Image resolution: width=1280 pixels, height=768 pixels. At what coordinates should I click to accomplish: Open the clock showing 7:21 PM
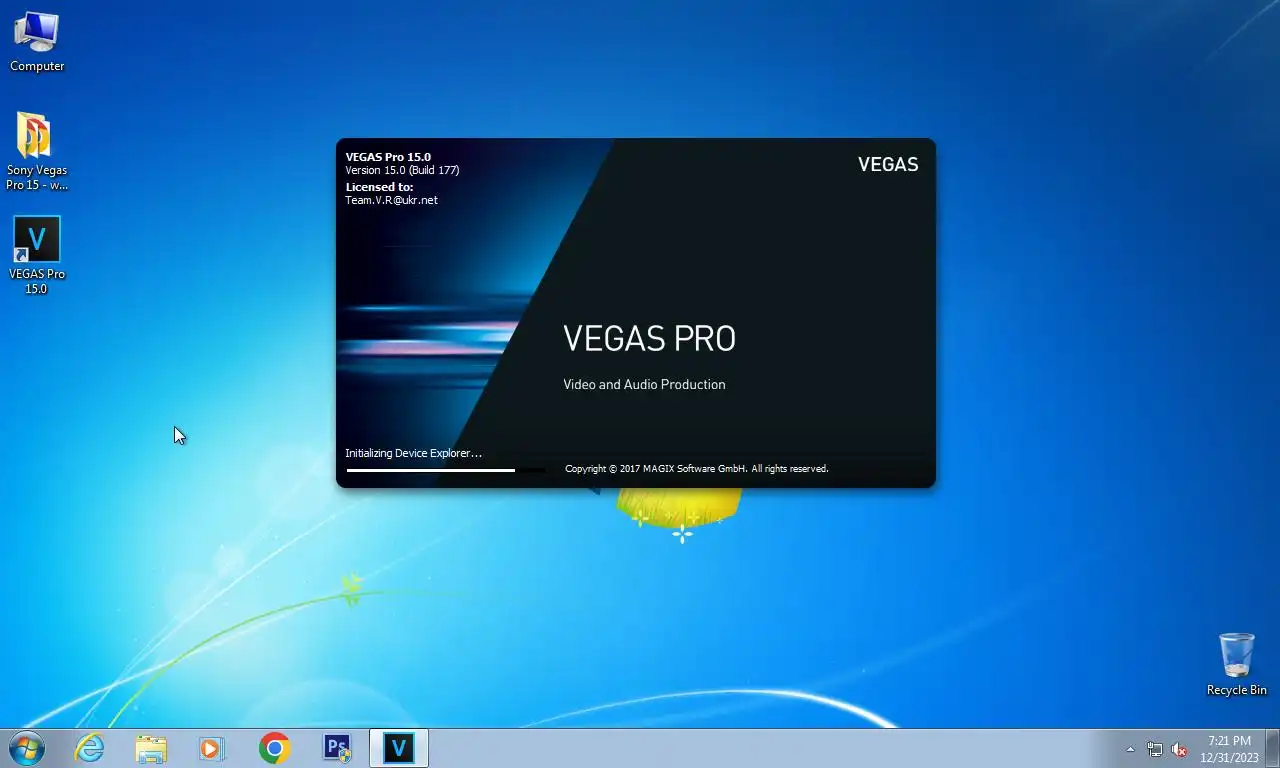[1229, 749]
